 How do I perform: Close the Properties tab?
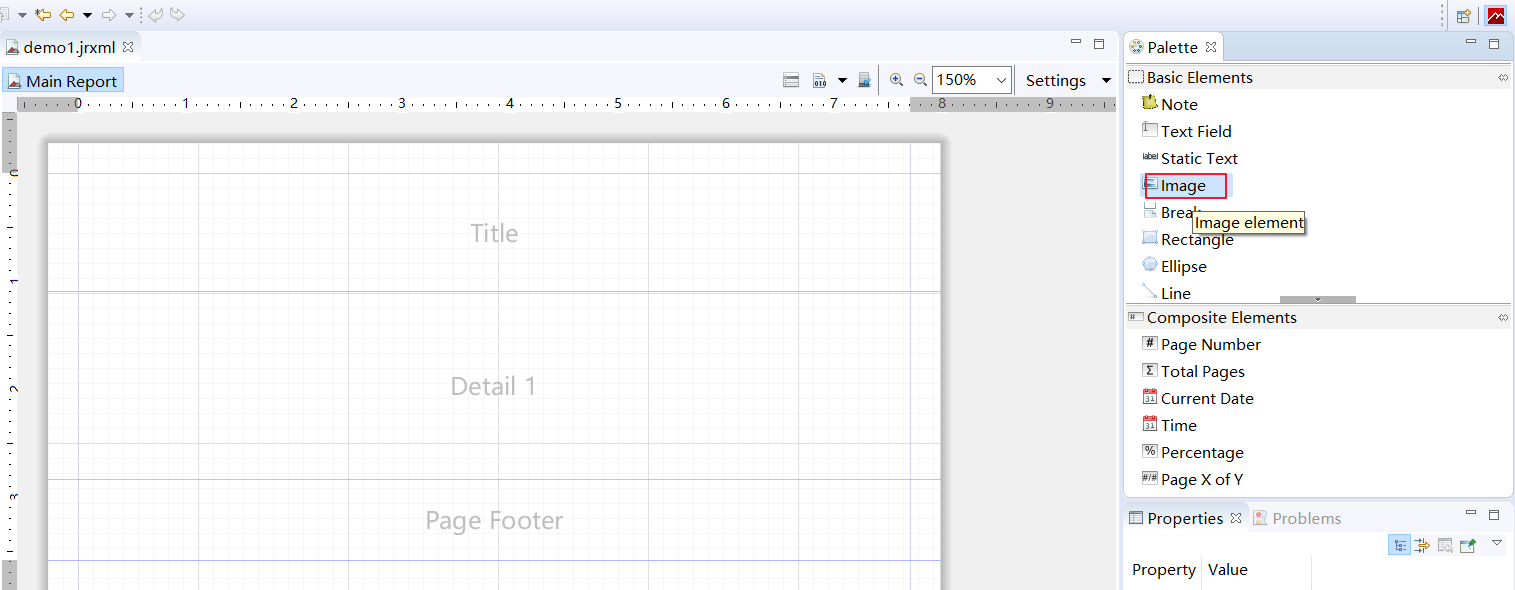1235,518
